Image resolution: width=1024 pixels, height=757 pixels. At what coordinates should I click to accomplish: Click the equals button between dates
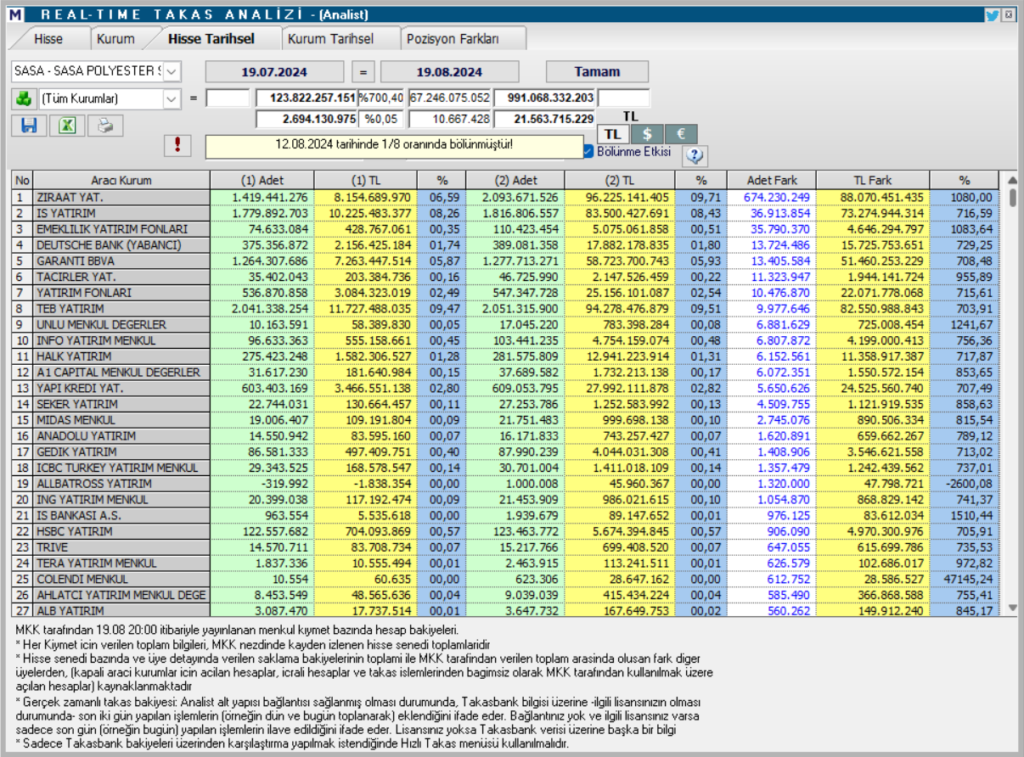363,72
